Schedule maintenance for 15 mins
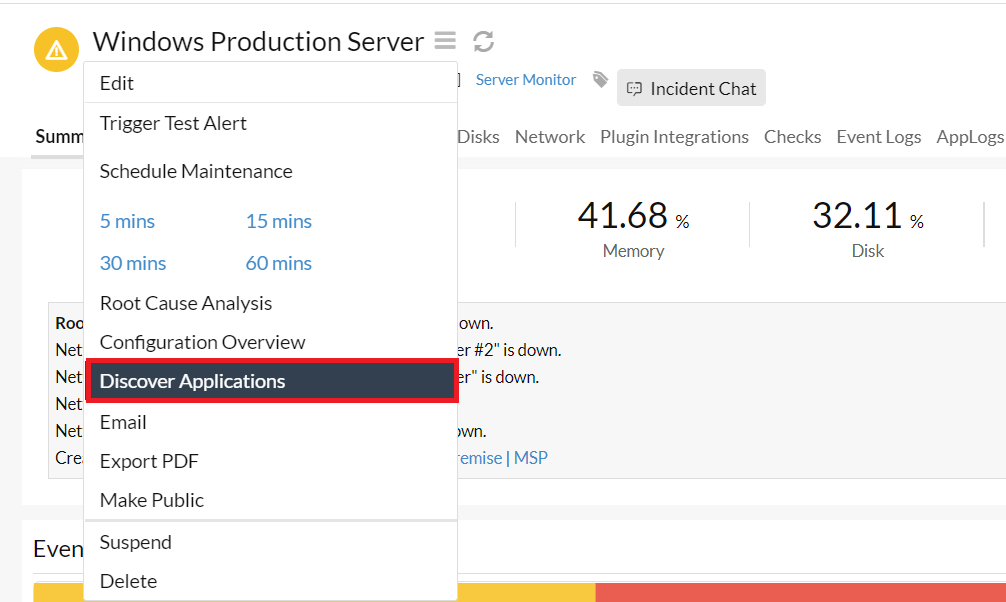The height and width of the screenshot is (602, 1006). (x=278, y=221)
